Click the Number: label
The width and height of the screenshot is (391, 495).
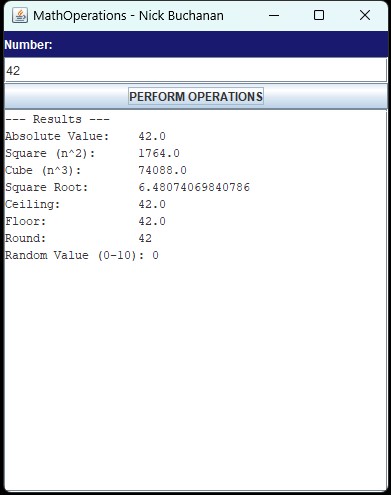(x=28, y=45)
